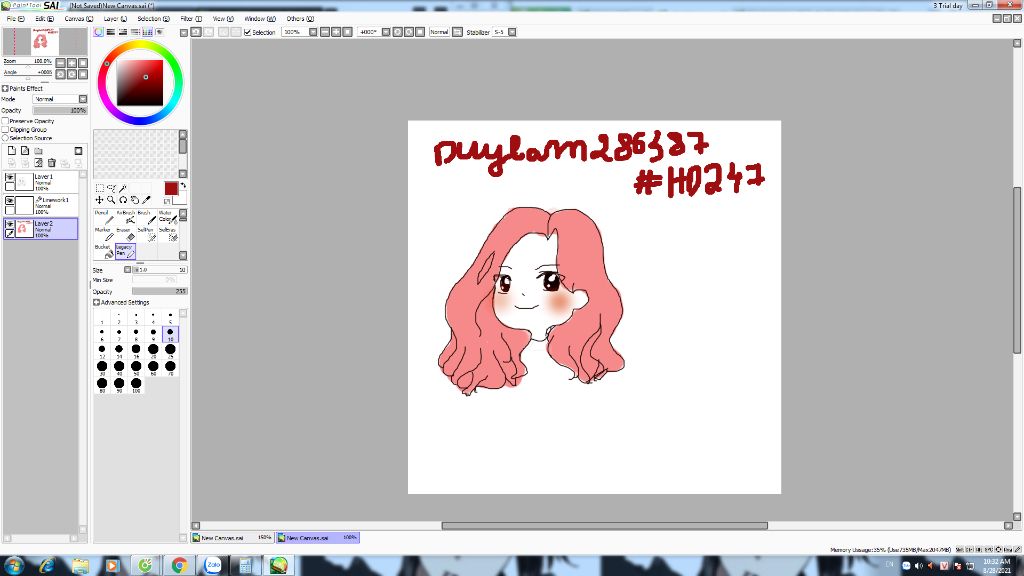1024x576 pixels.
Task: Enable the Selection Source option
Action: click(5, 138)
